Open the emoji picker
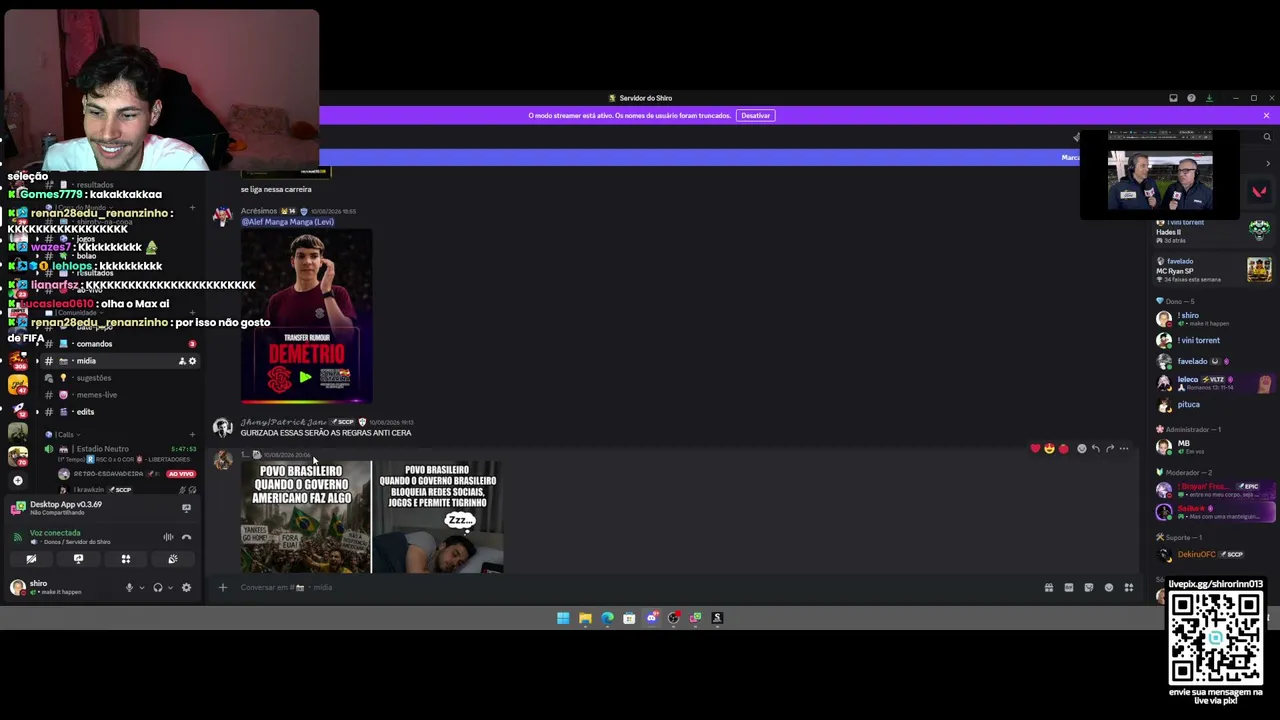This screenshot has width=1280, height=720. pyautogui.click(x=1109, y=588)
